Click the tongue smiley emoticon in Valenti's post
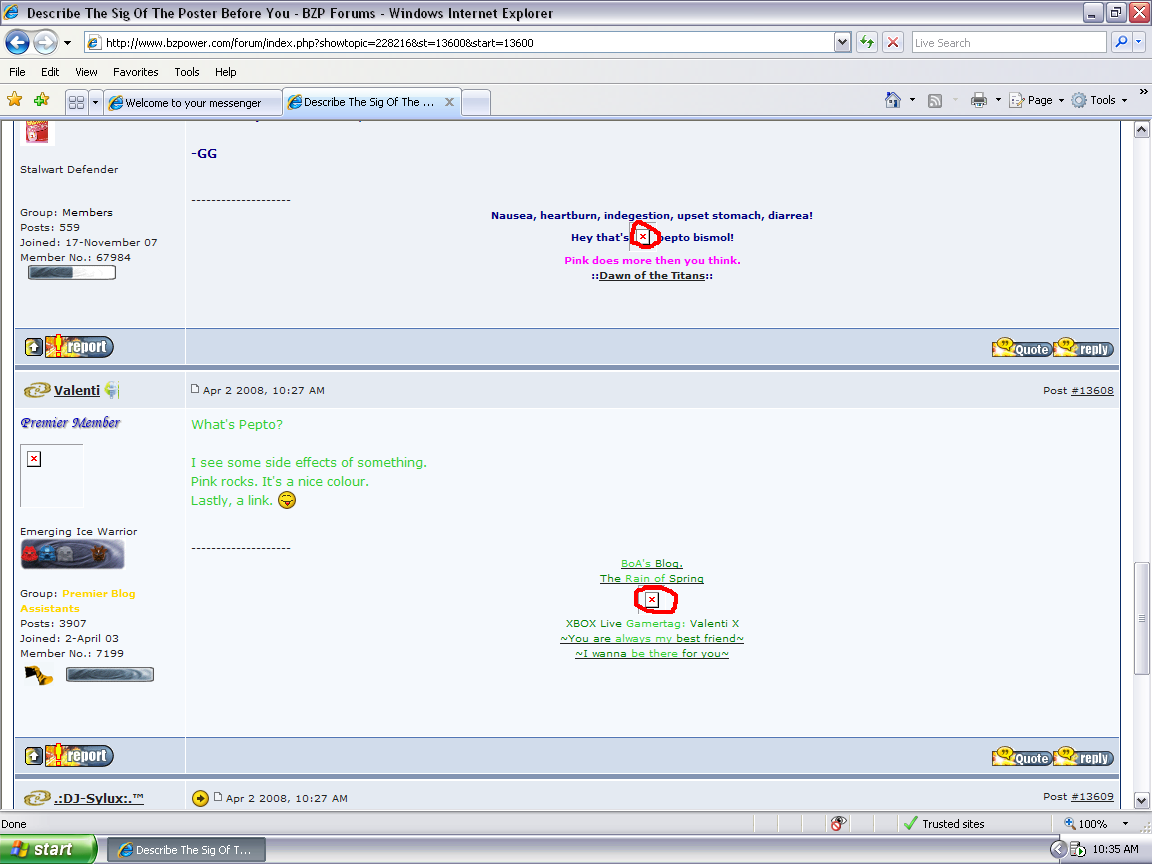The height and width of the screenshot is (864, 1152). point(287,500)
